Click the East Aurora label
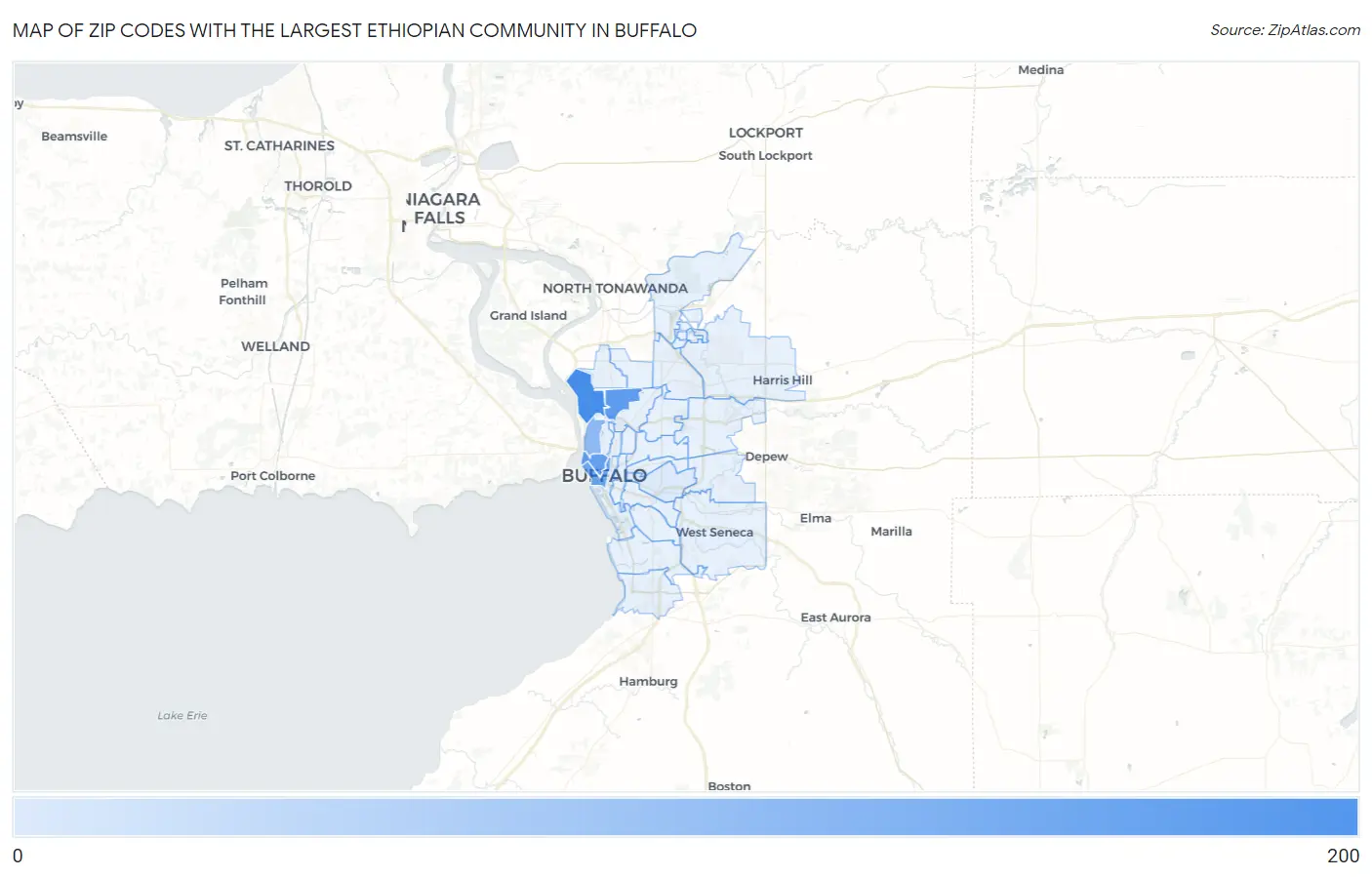This screenshot has width=1372, height=877. (x=835, y=618)
